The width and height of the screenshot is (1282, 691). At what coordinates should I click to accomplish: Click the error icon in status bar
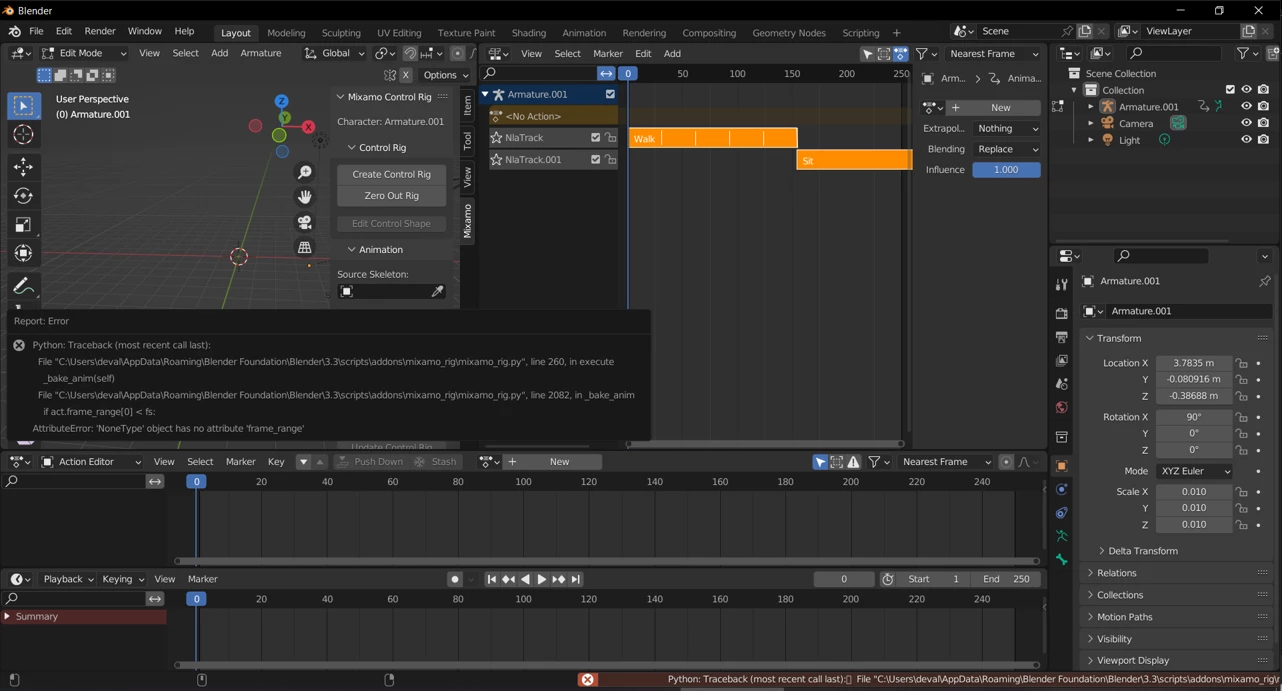point(588,680)
